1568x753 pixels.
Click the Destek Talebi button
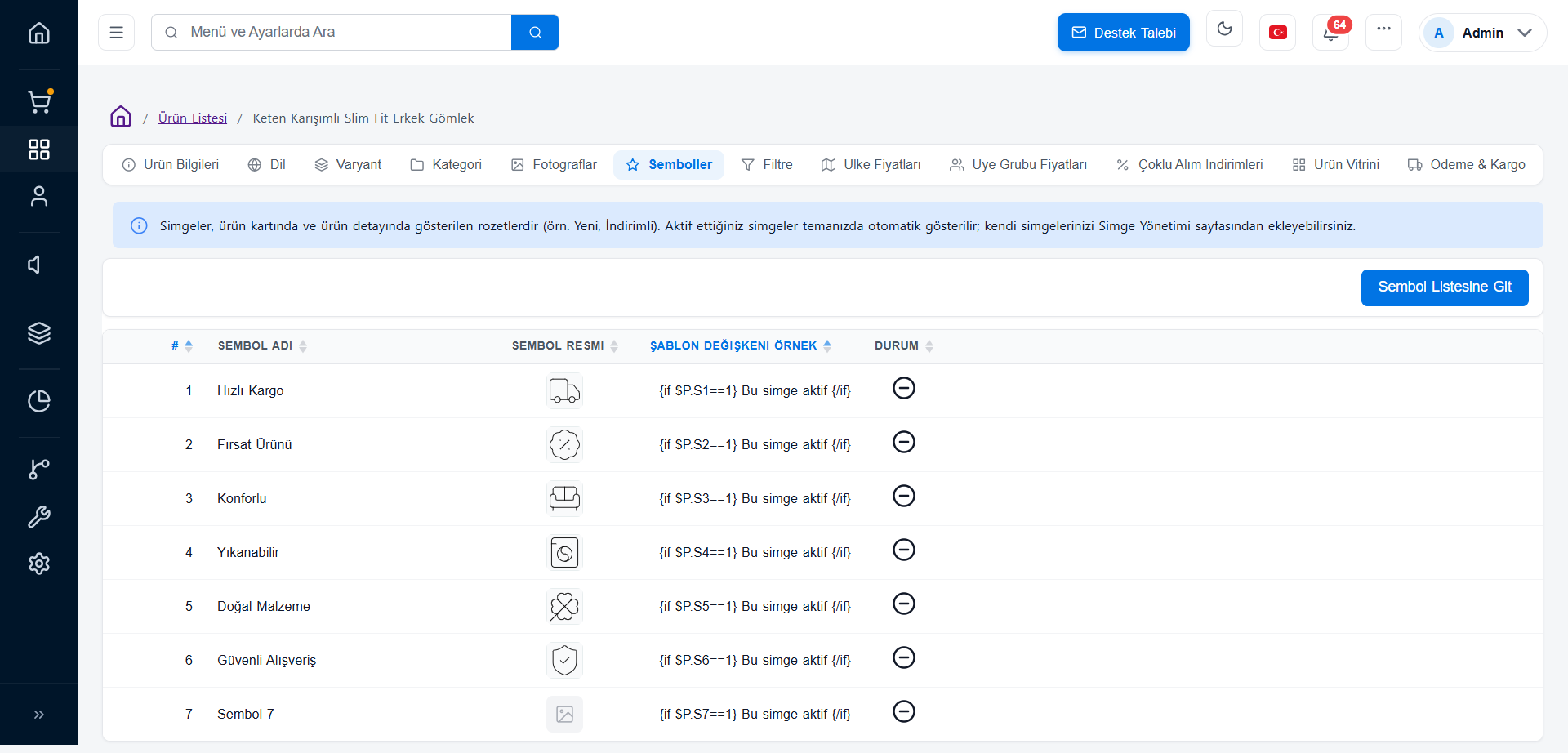click(x=1124, y=33)
